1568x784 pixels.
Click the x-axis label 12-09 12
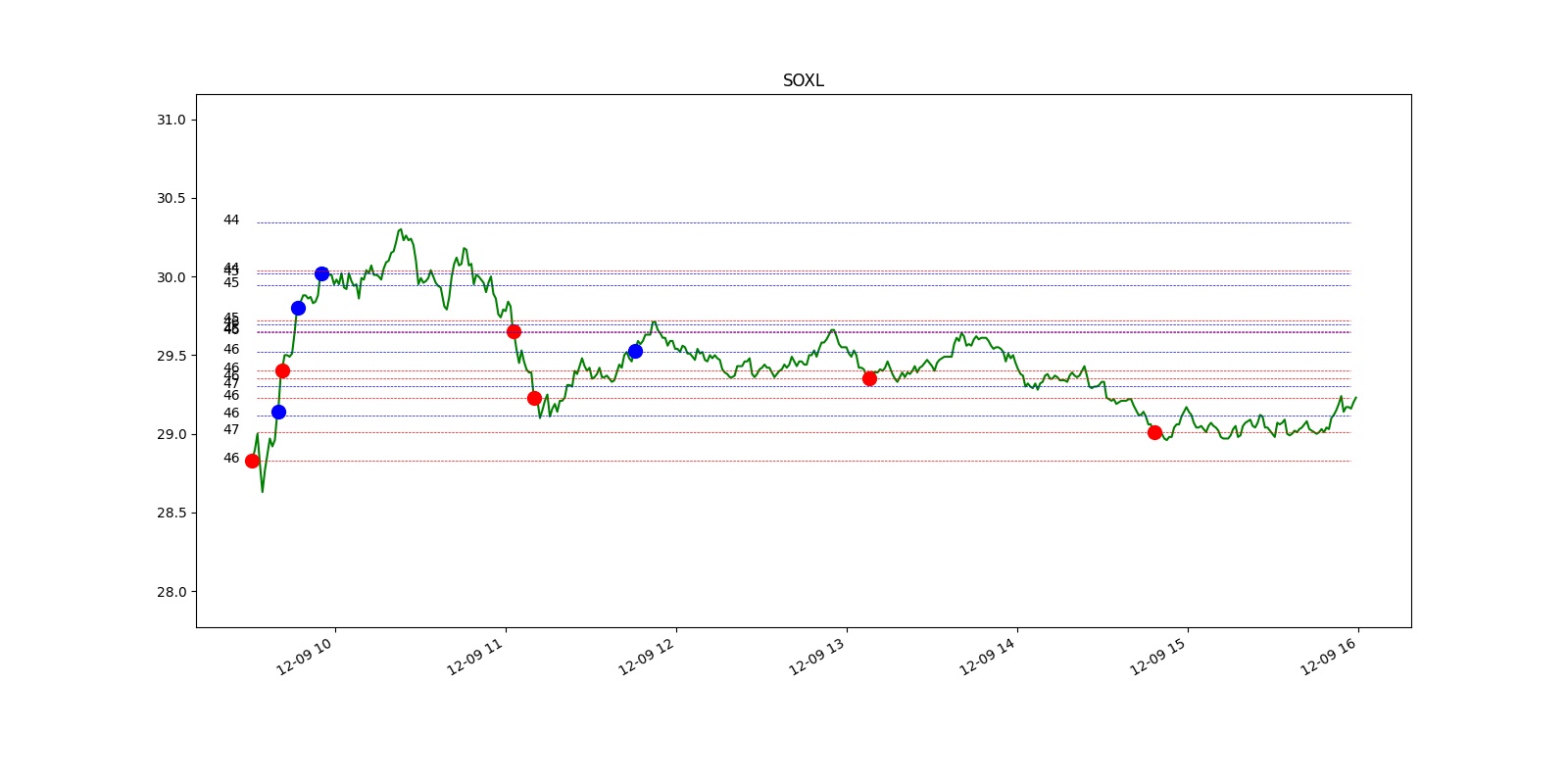point(646,657)
